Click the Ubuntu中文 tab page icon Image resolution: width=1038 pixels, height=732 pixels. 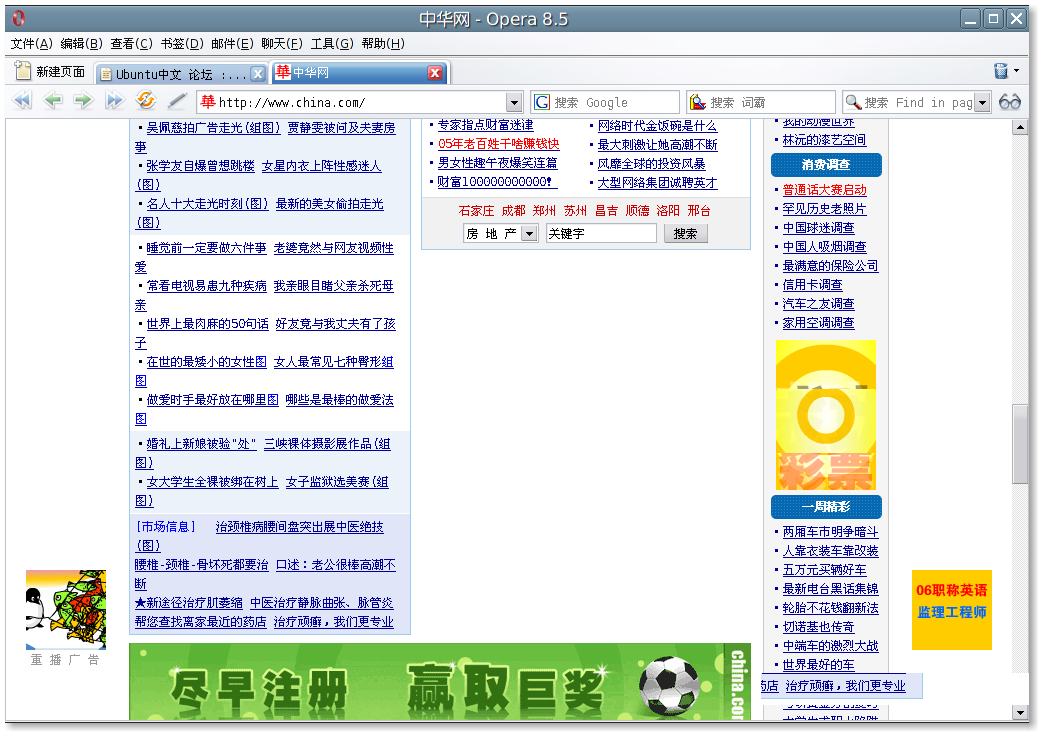pyautogui.click(x=106, y=75)
